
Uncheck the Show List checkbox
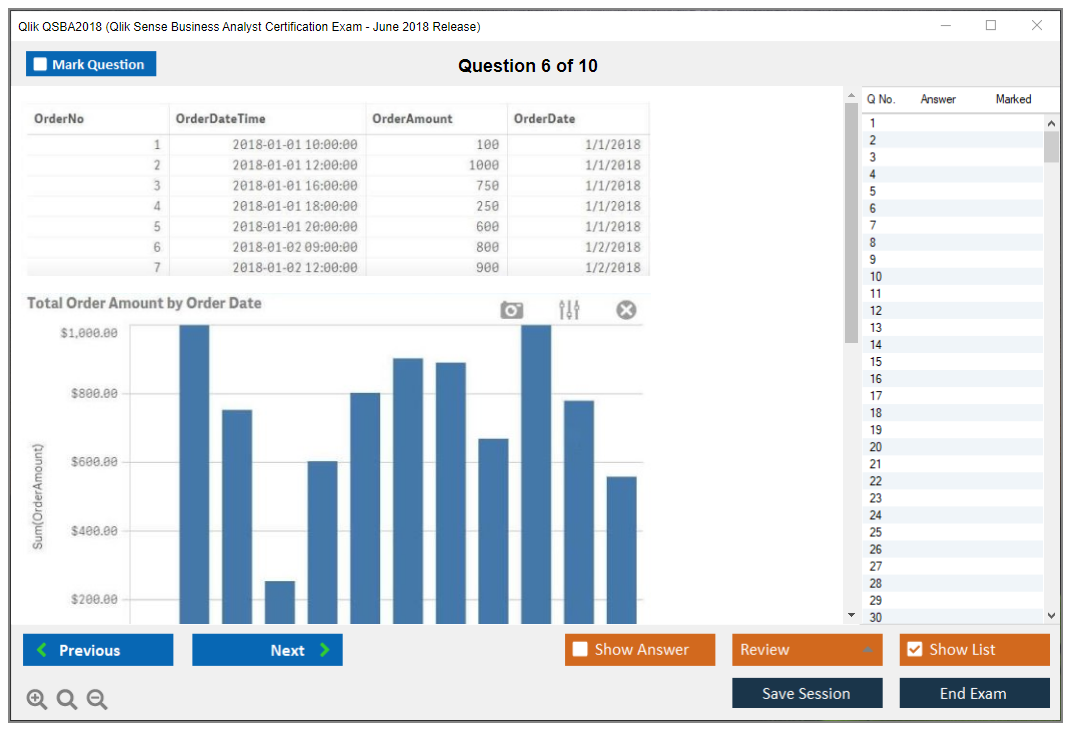914,650
